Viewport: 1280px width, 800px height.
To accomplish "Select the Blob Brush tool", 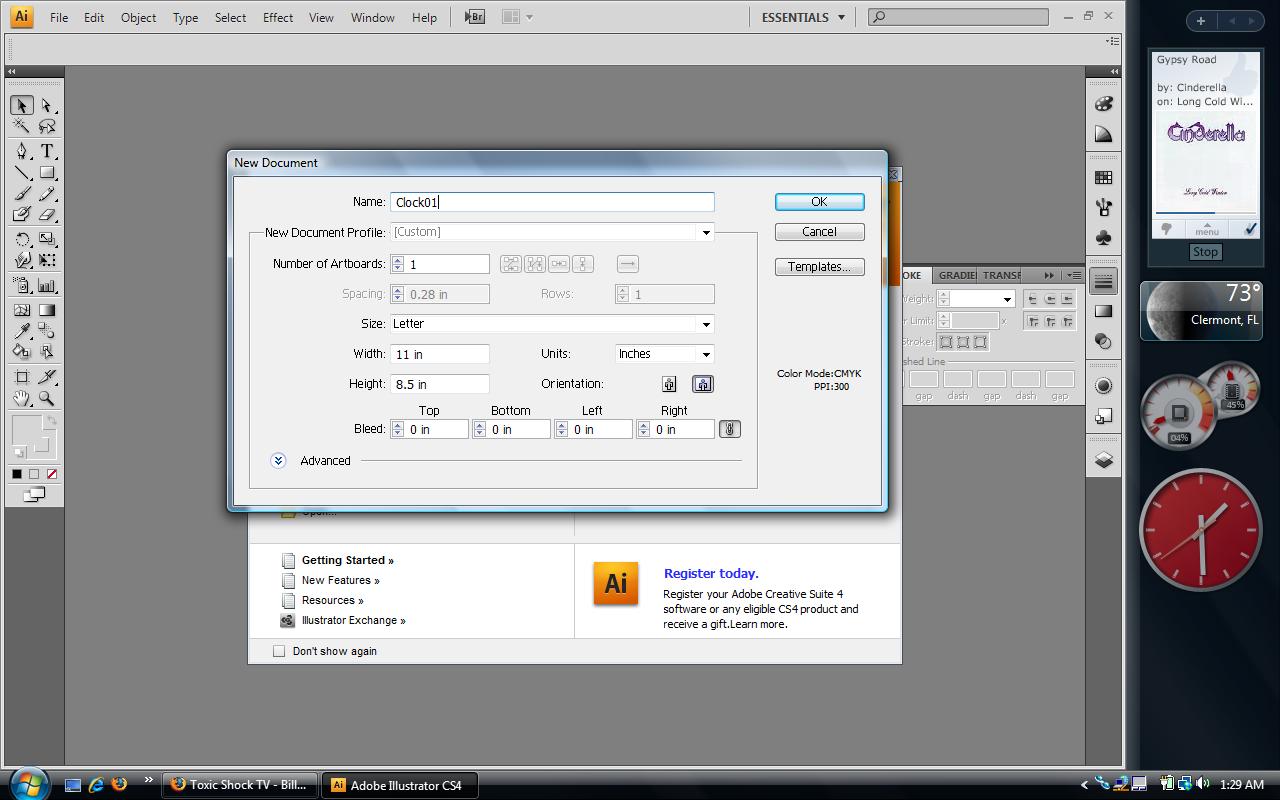I will coord(22,214).
